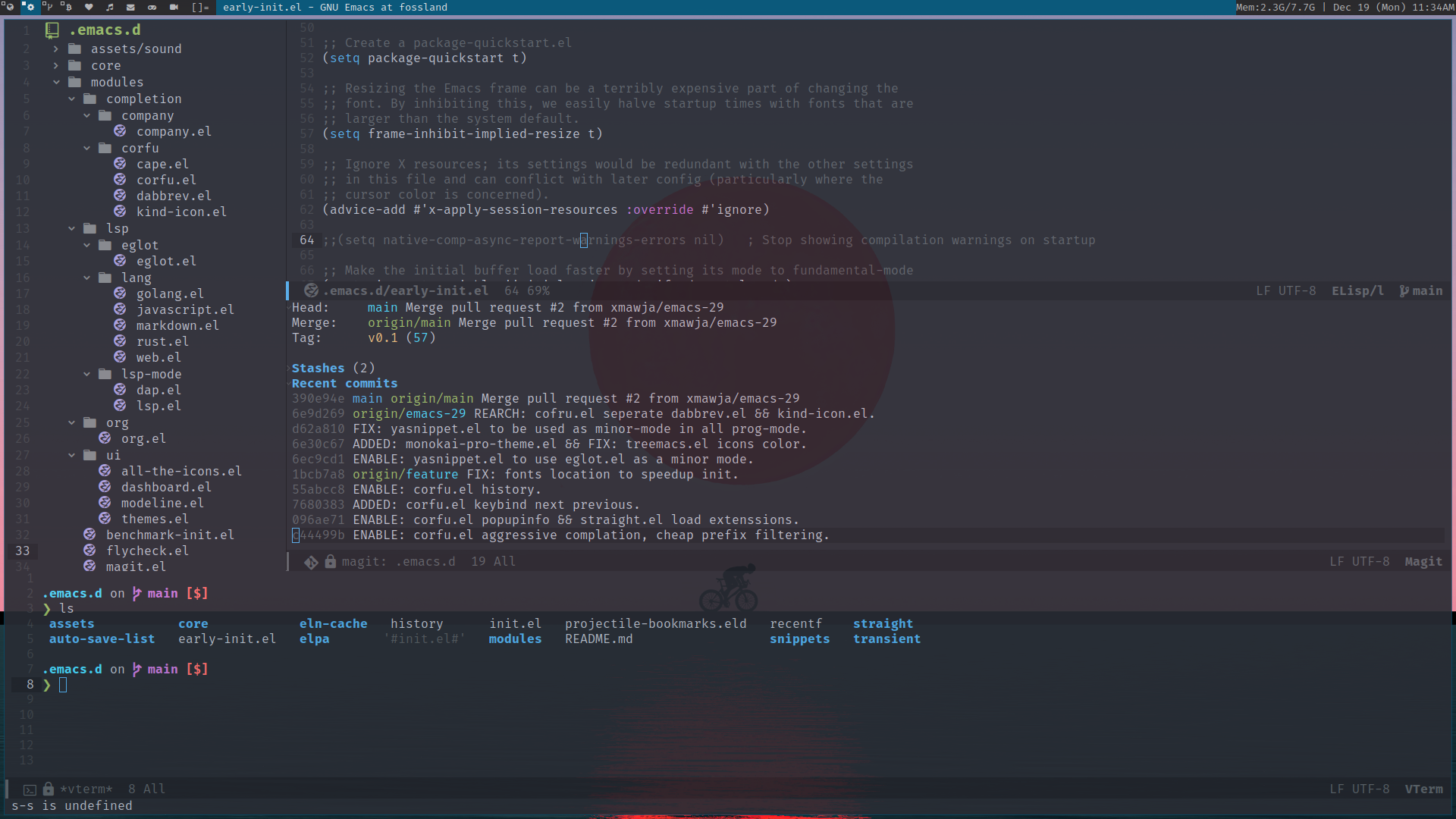Click the Emacs icon beside flycheck.el
The width and height of the screenshot is (1456, 819).
tap(89, 551)
